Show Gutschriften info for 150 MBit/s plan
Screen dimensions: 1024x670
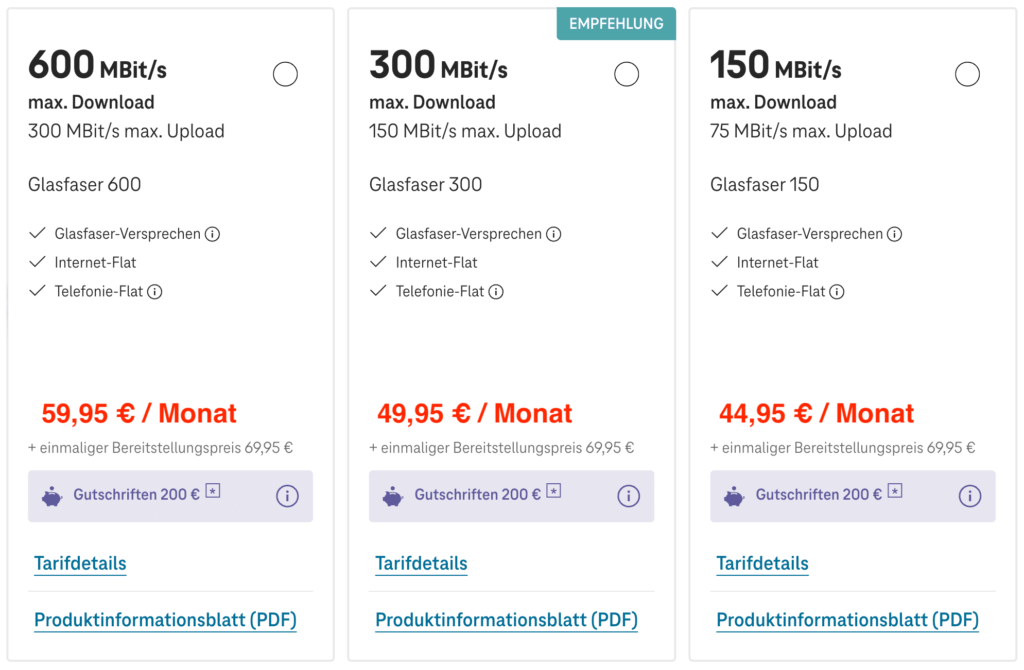970,496
